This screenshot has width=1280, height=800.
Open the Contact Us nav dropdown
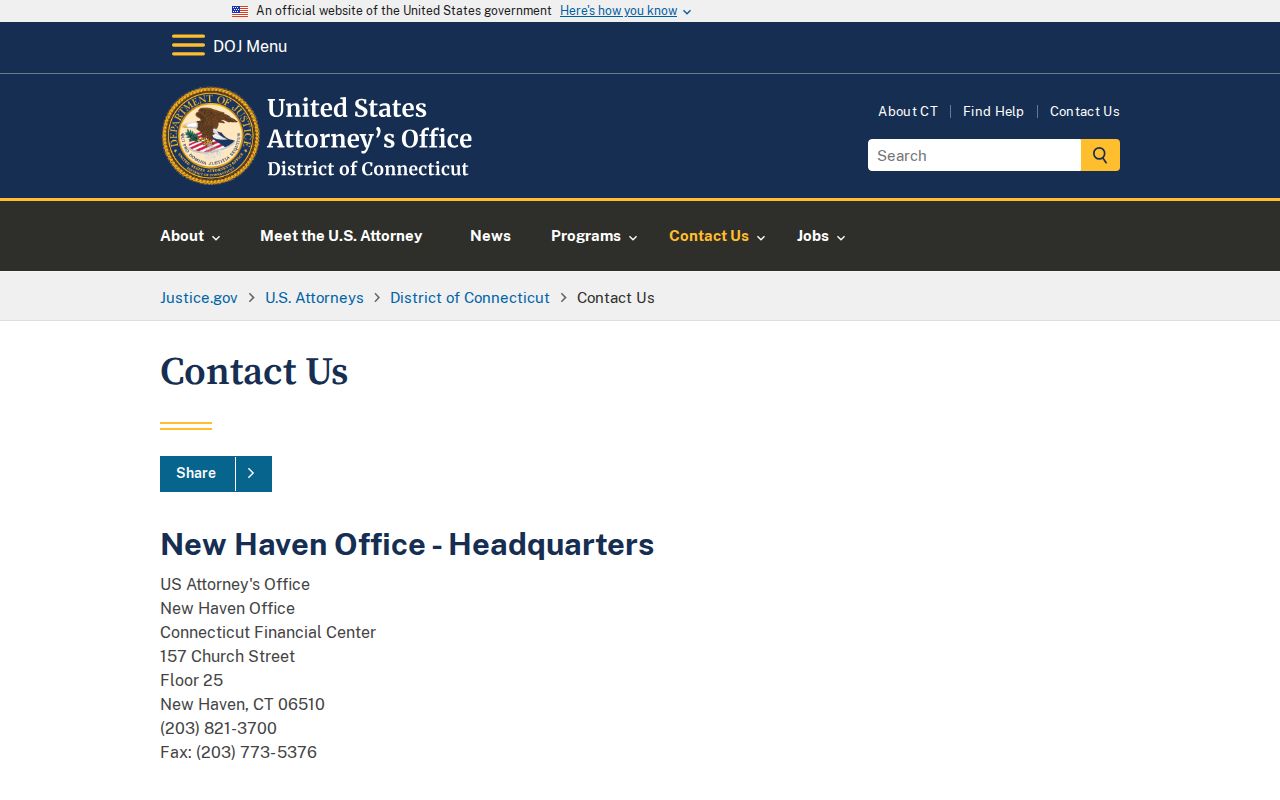point(717,236)
